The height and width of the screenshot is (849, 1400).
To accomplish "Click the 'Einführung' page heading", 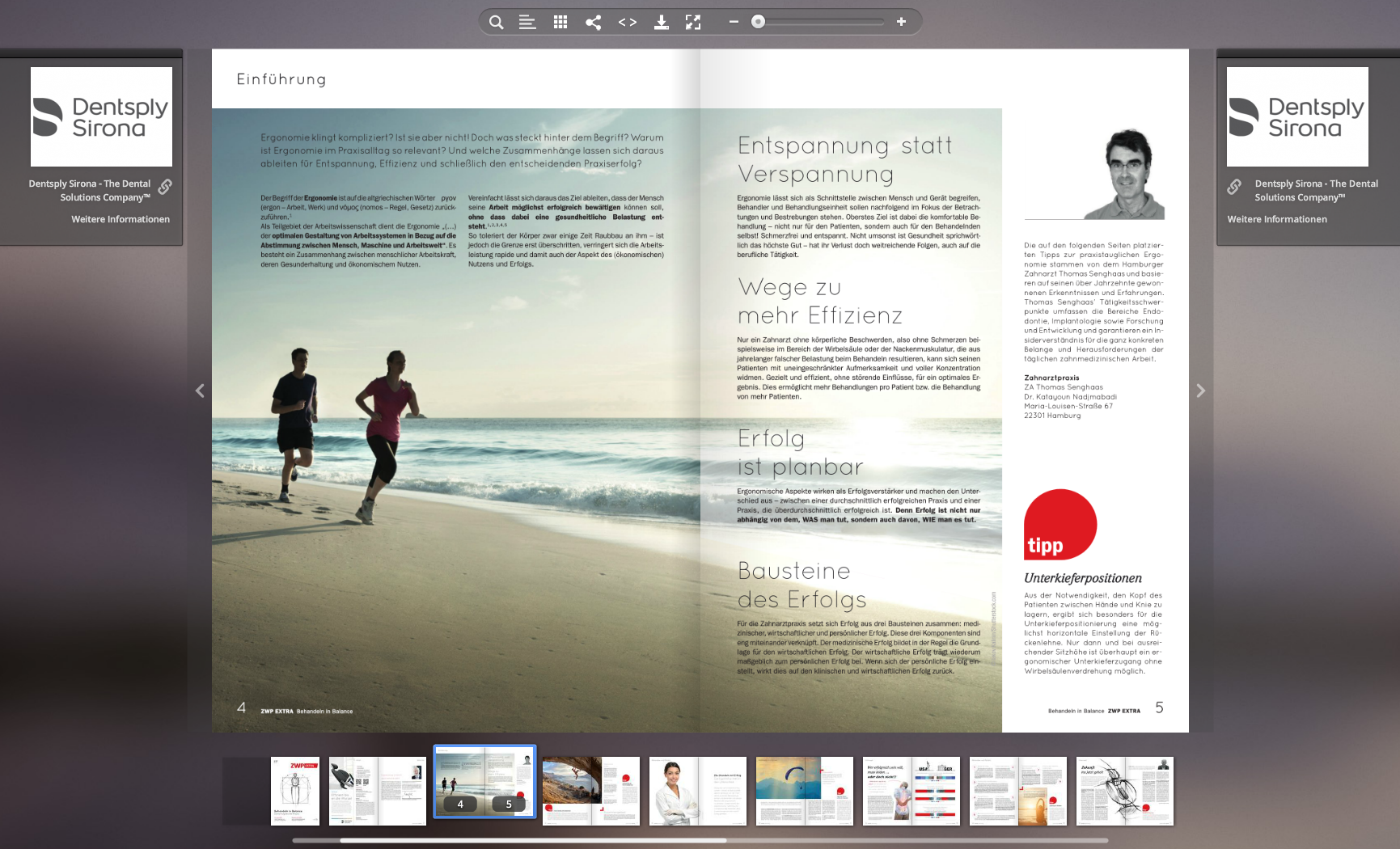I will [281, 79].
